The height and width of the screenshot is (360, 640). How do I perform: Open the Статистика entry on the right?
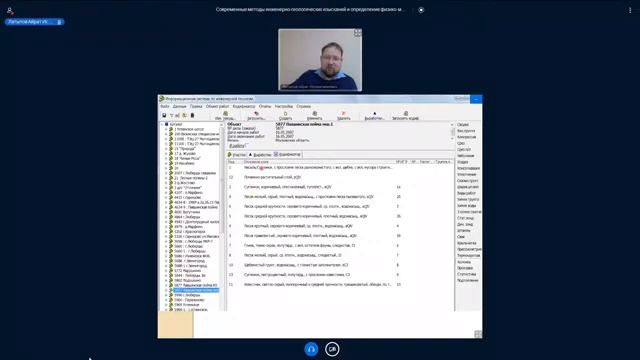pyautogui.click(x=466, y=274)
